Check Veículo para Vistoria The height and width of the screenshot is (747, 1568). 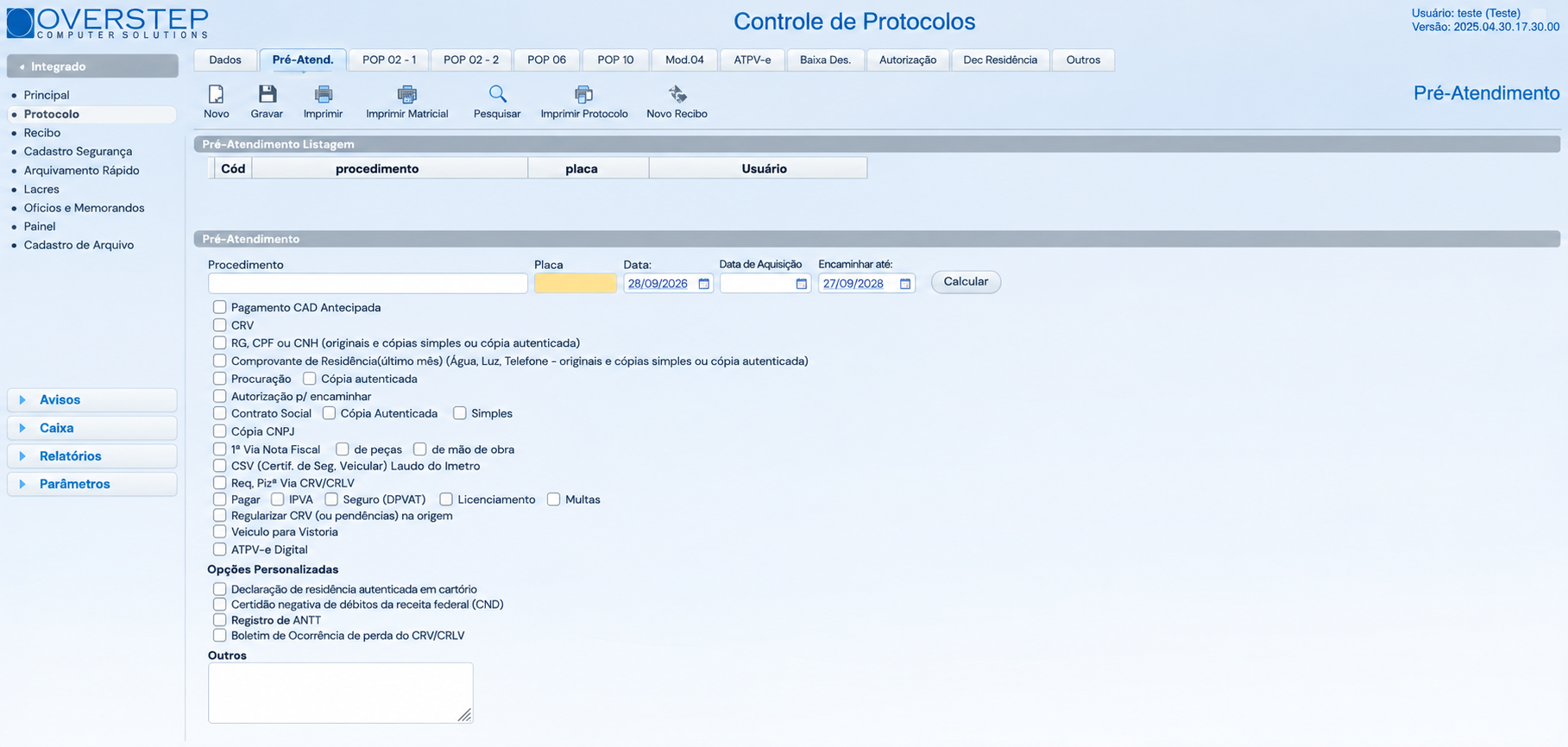[220, 532]
